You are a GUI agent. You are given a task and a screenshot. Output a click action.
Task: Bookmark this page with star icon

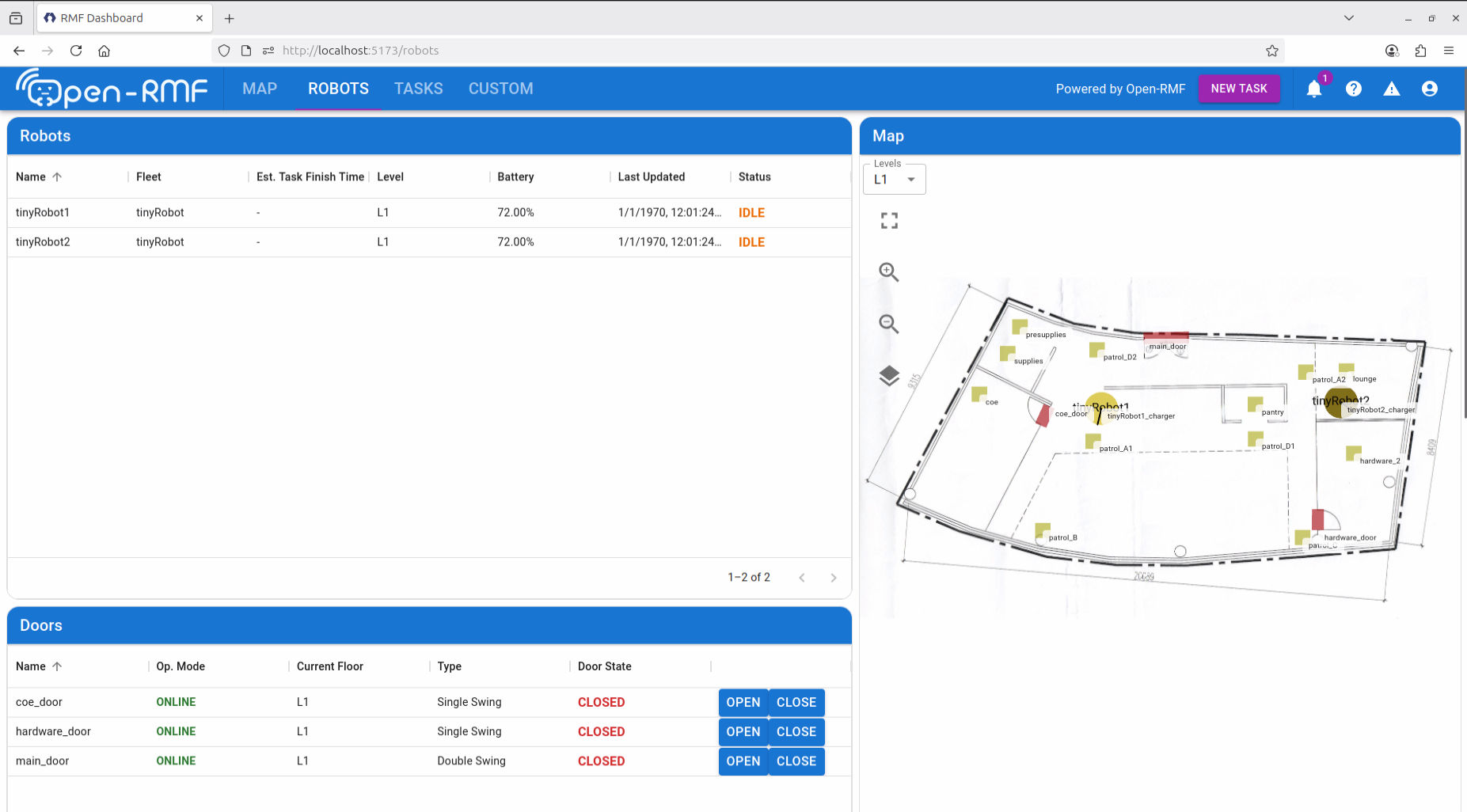pos(1271,51)
